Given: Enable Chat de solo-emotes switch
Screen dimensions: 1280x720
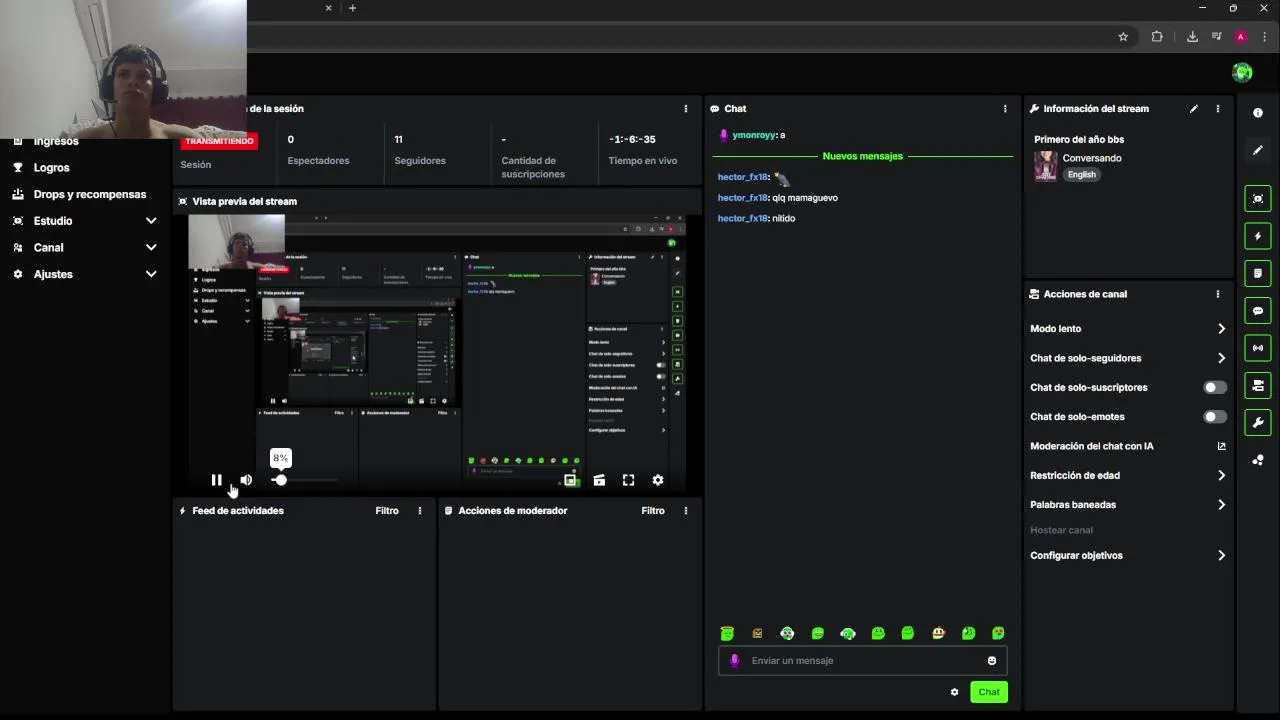Looking at the screenshot, I should click(1215, 416).
